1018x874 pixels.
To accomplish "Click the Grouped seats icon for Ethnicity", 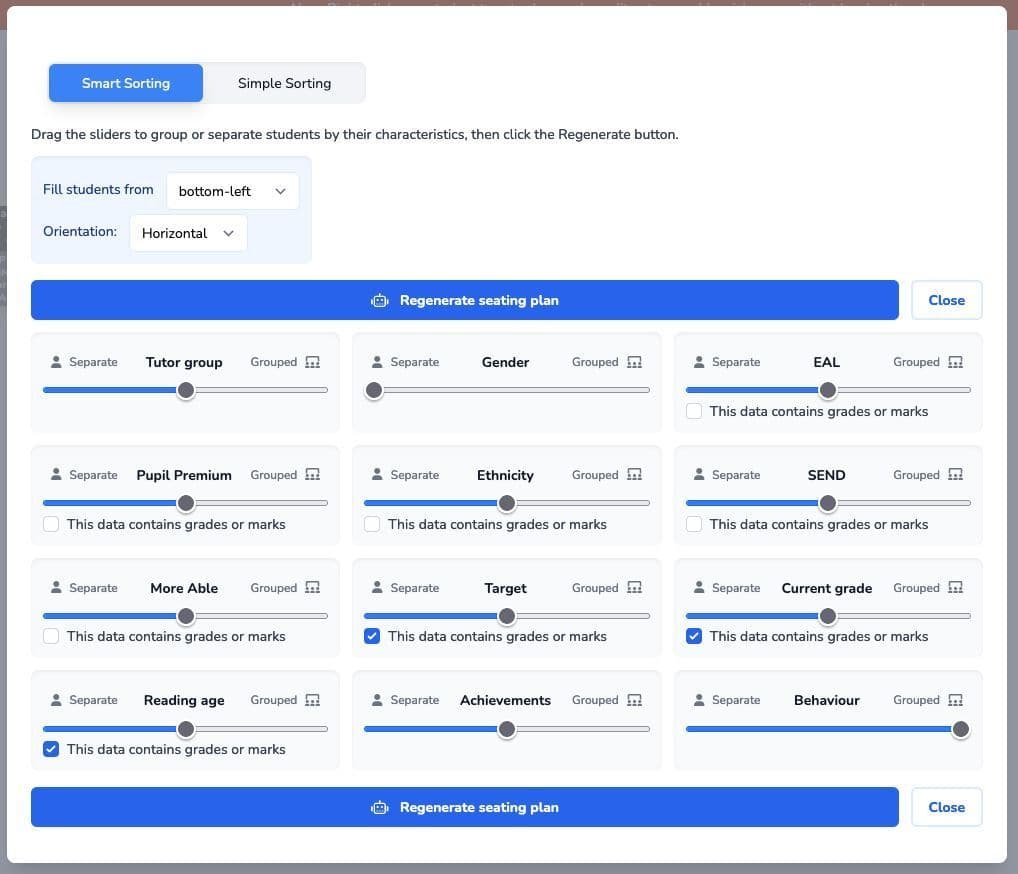I will [x=634, y=475].
